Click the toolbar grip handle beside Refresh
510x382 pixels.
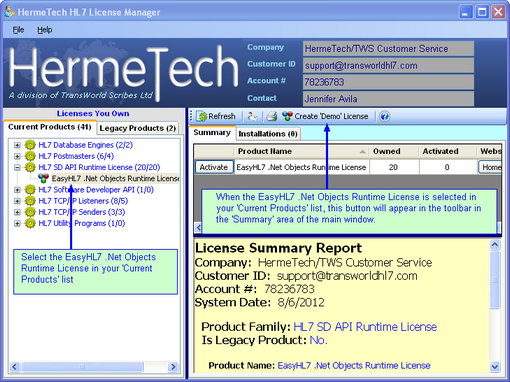(x=191, y=116)
